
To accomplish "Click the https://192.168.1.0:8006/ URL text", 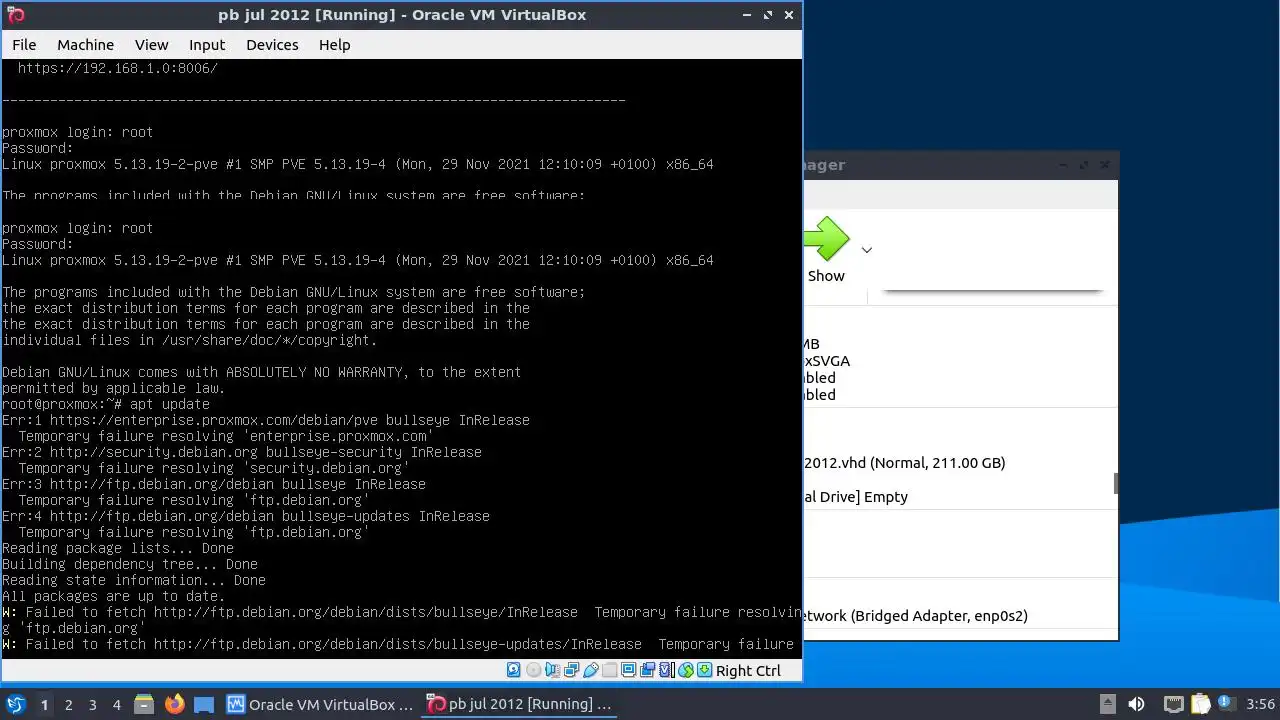I will [118, 68].
